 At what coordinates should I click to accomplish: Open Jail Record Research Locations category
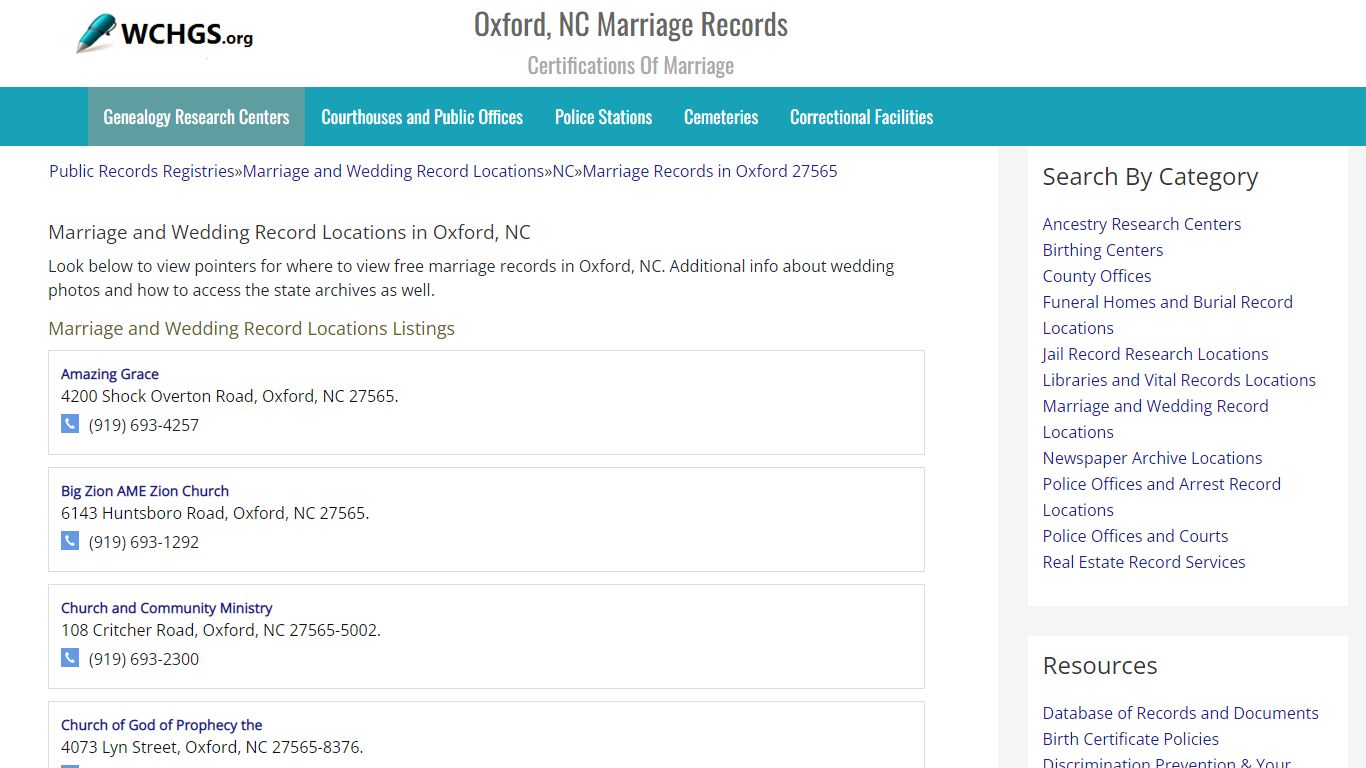(1156, 354)
